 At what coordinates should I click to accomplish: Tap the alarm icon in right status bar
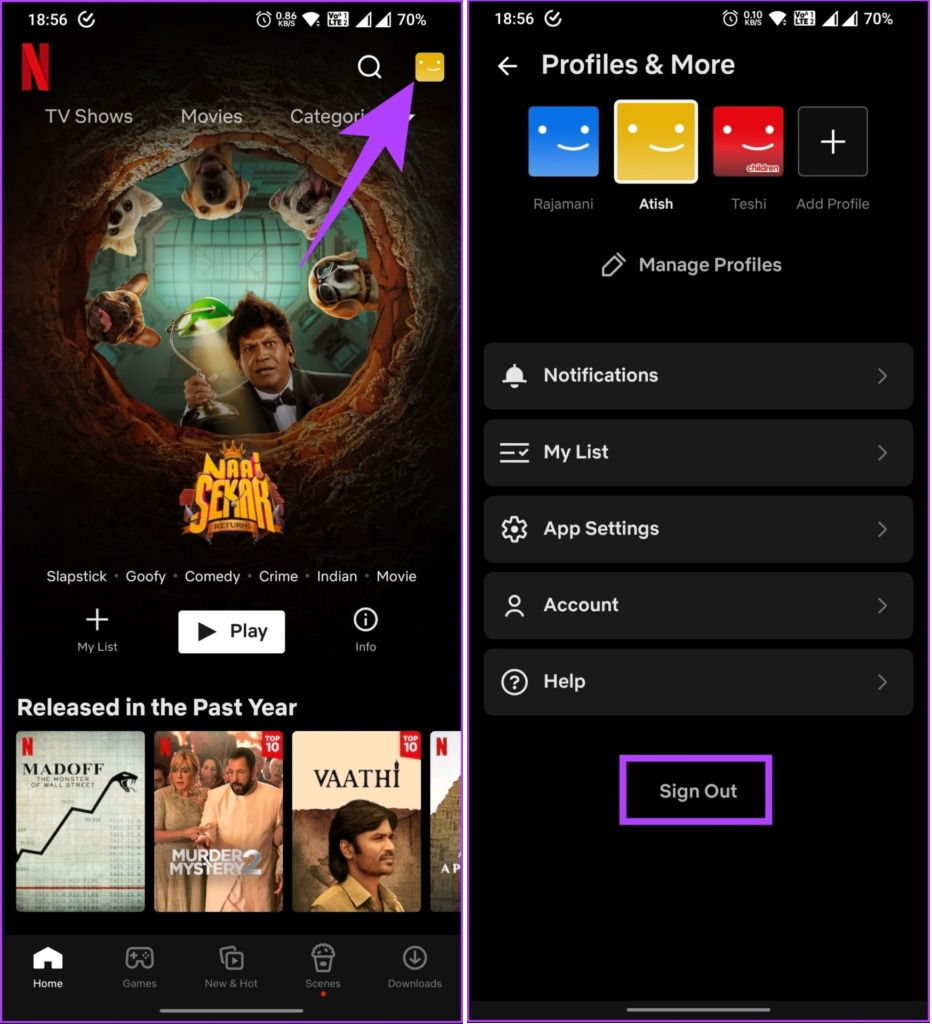(730, 19)
